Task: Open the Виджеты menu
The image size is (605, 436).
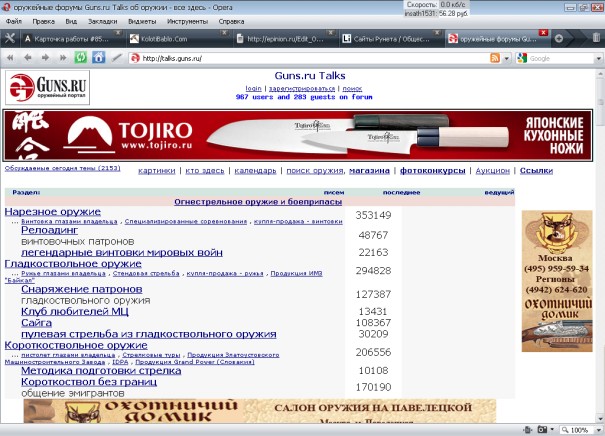Action: coord(142,21)
